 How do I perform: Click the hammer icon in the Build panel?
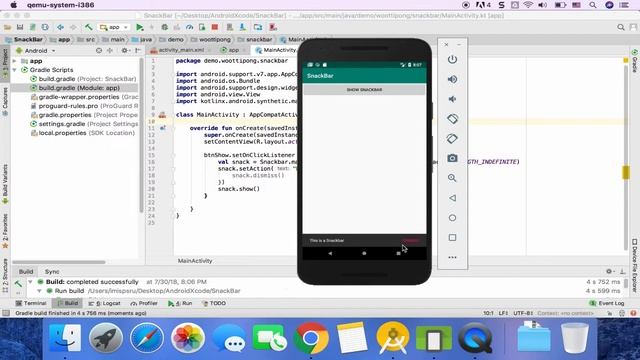pyautogui.click(x=18, y=283)
